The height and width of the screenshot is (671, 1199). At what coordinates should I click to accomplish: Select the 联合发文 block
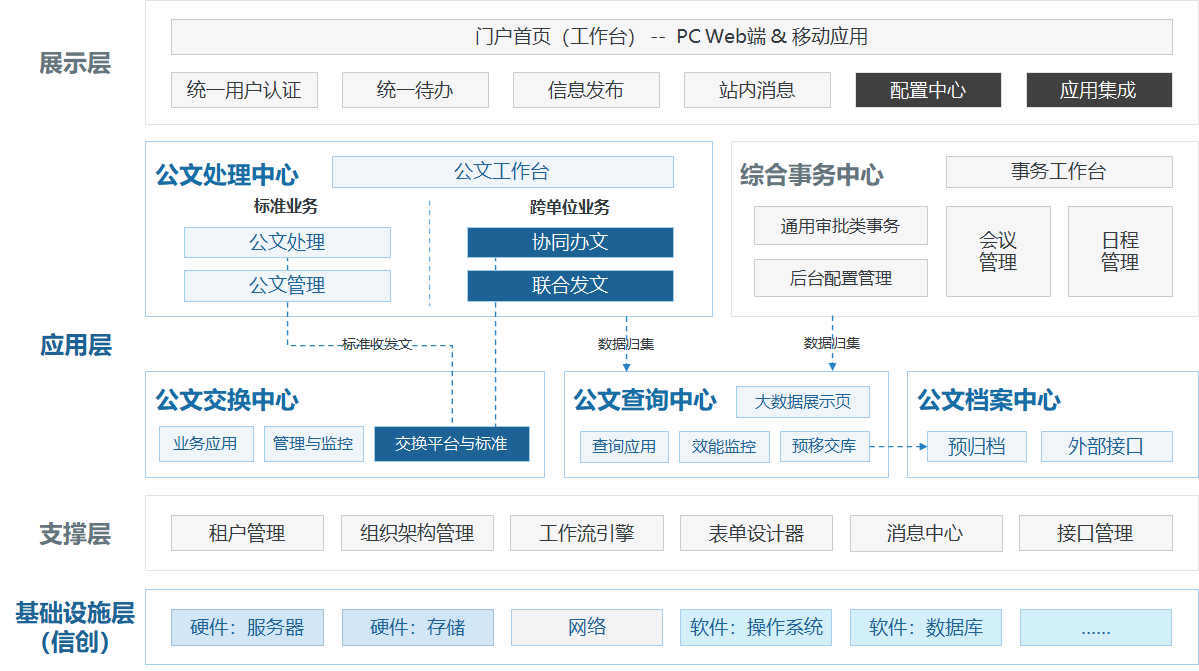click(x=570, y=286)
